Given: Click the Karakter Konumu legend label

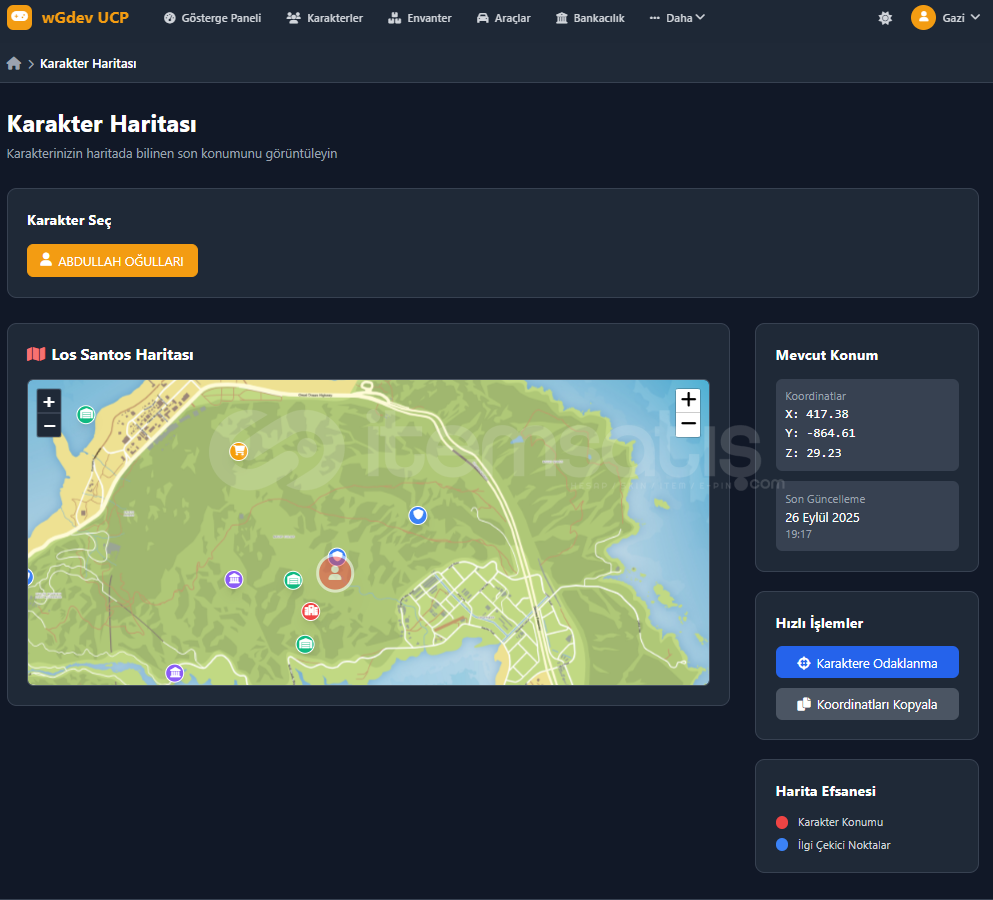Looking at the screenshot, I should click(840, 822).
